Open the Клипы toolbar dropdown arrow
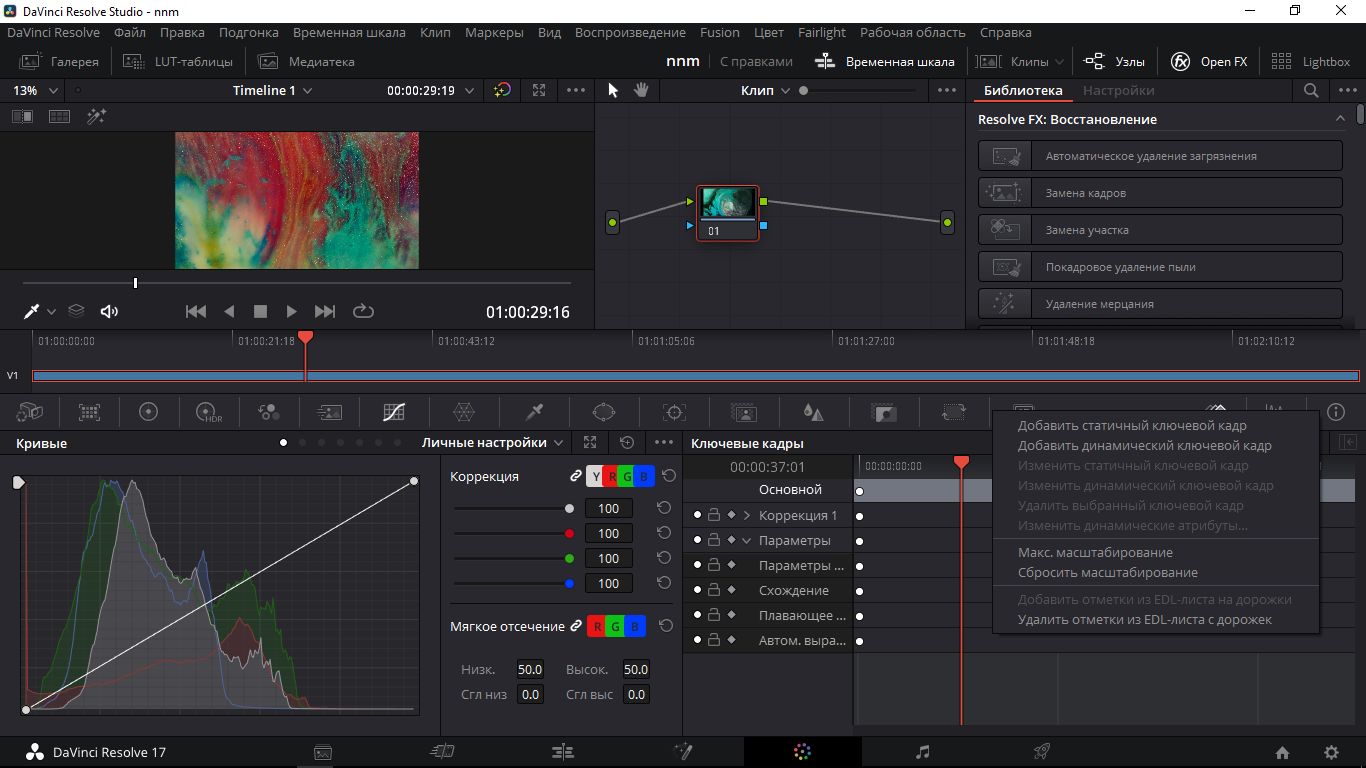Screen dimensions: 1366x768 pos(1057,61)
